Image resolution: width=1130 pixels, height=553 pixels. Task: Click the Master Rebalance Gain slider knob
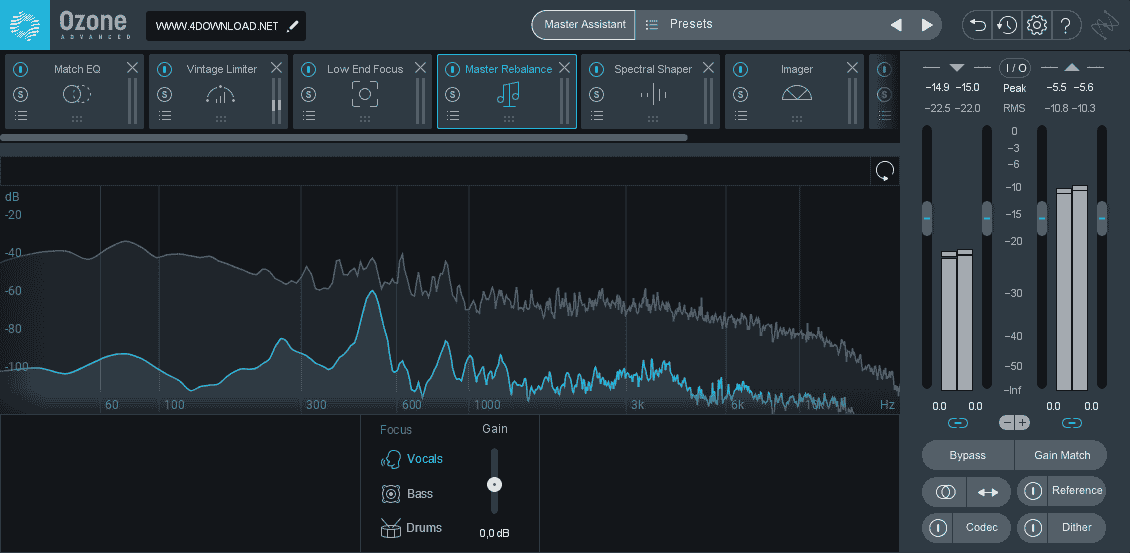pos(494,485)
